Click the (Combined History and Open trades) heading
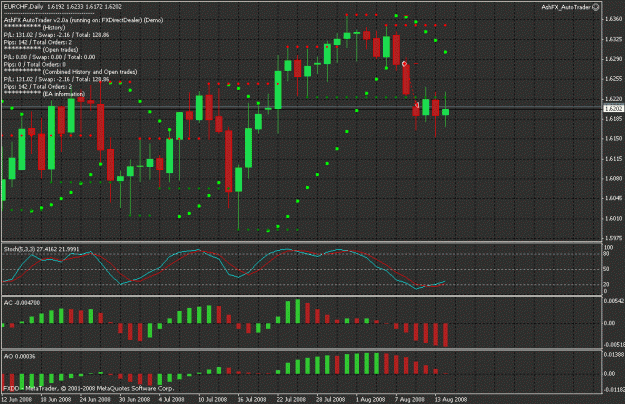The height and width of the screenshot is (404, 625). tap(90, 72)
